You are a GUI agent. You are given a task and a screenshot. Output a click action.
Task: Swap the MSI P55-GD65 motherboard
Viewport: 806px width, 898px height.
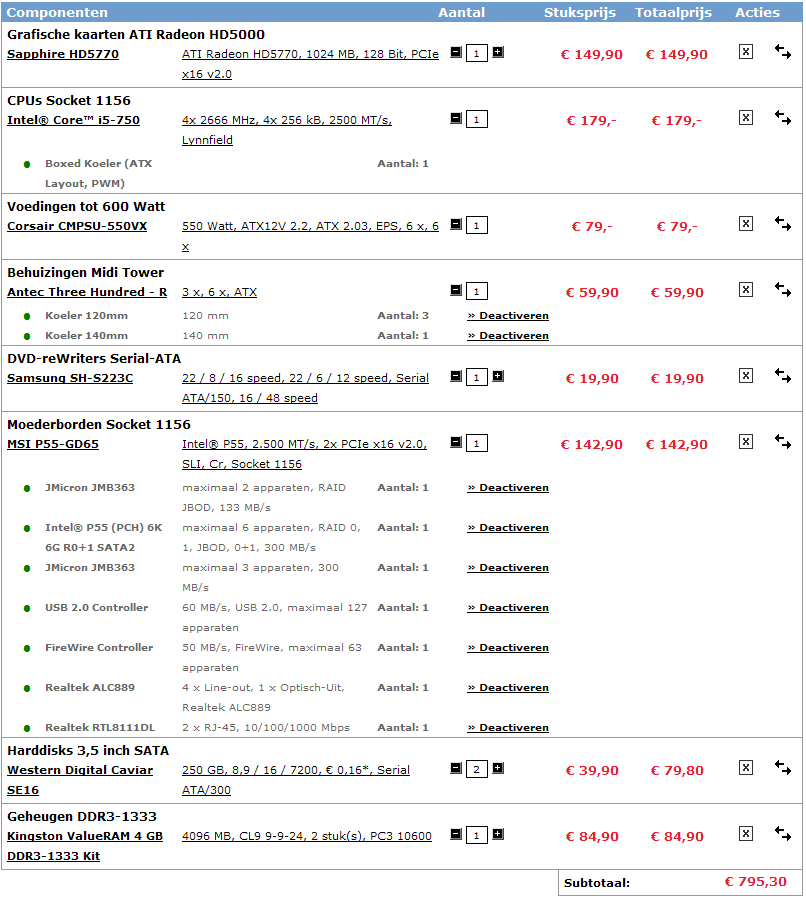pyautogui.click(x=783, y=442)
